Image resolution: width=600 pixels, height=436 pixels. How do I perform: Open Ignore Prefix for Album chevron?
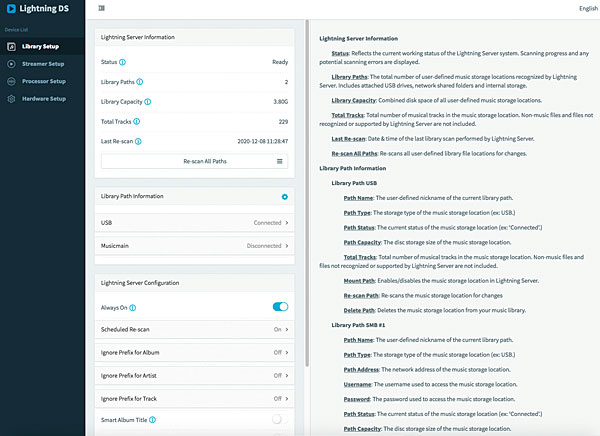click(287, 353)
